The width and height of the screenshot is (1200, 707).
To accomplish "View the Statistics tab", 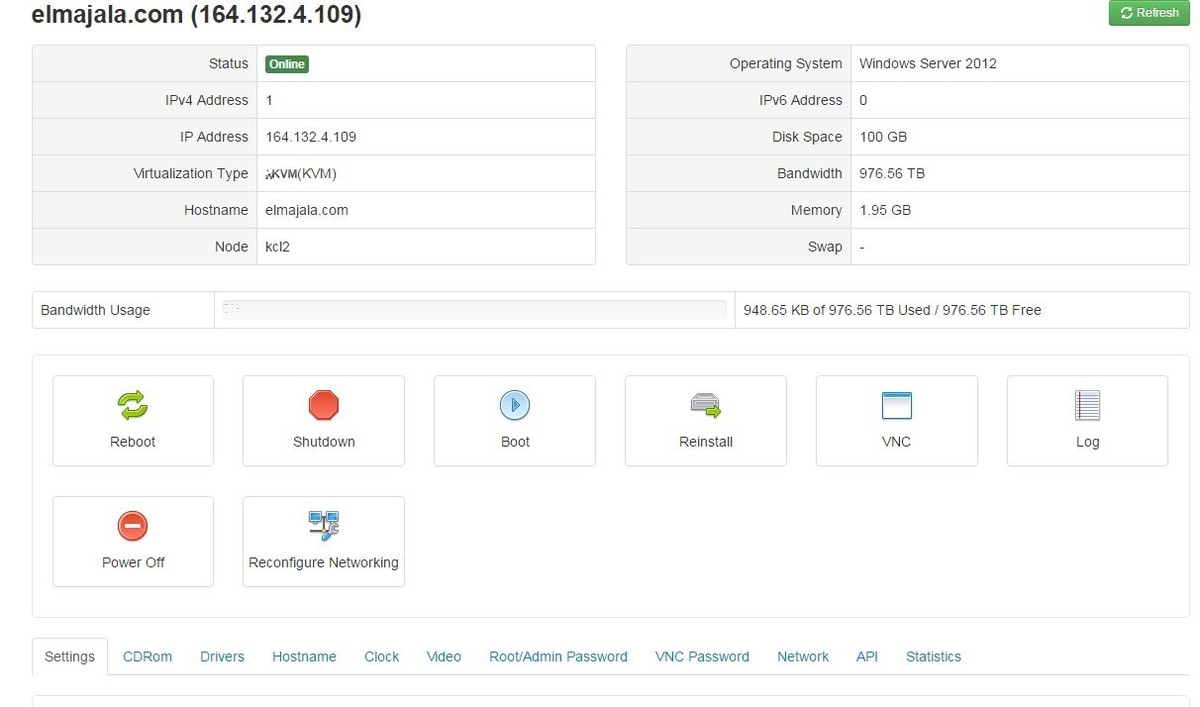I will coord(933,657).
